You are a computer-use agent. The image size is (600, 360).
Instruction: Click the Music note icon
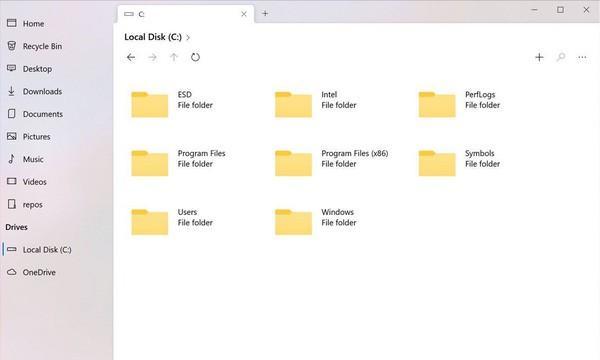point(11,159)
